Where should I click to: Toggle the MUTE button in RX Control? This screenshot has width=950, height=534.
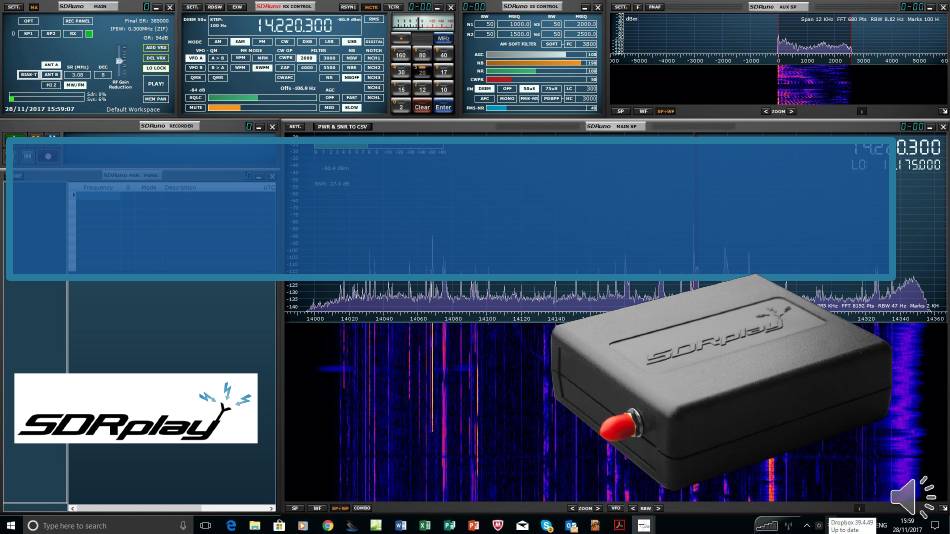(195, 107)
